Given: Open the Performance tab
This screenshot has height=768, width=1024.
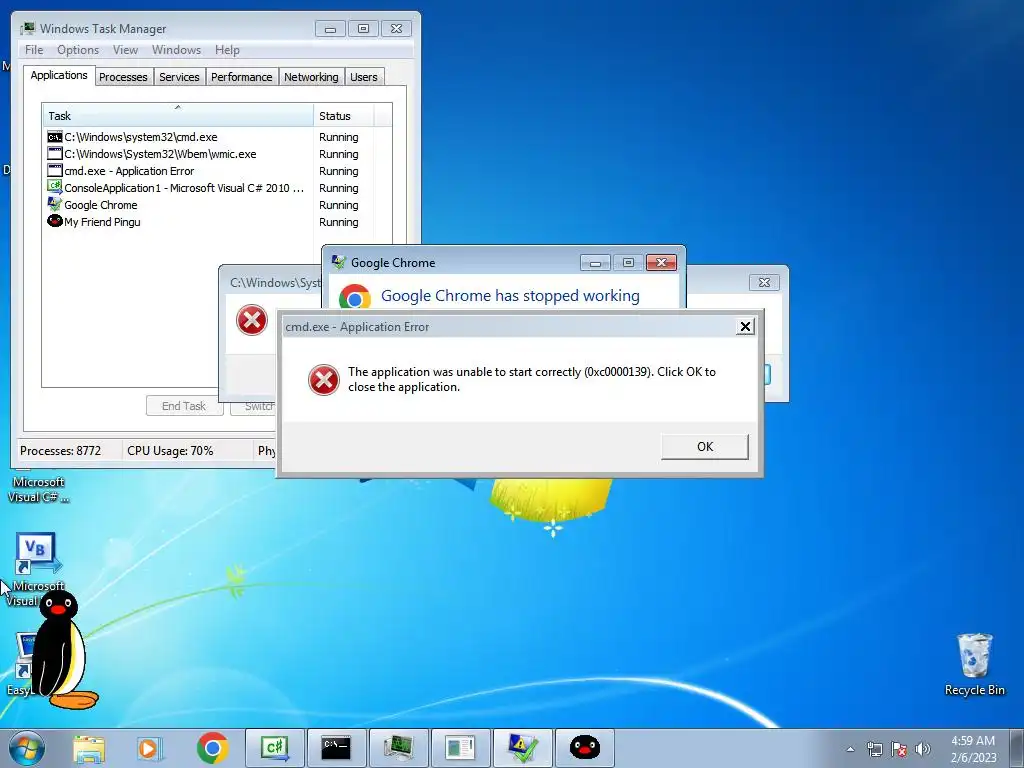Looking at the screenshot, I should pyautogui.click(x=242, y=77).
